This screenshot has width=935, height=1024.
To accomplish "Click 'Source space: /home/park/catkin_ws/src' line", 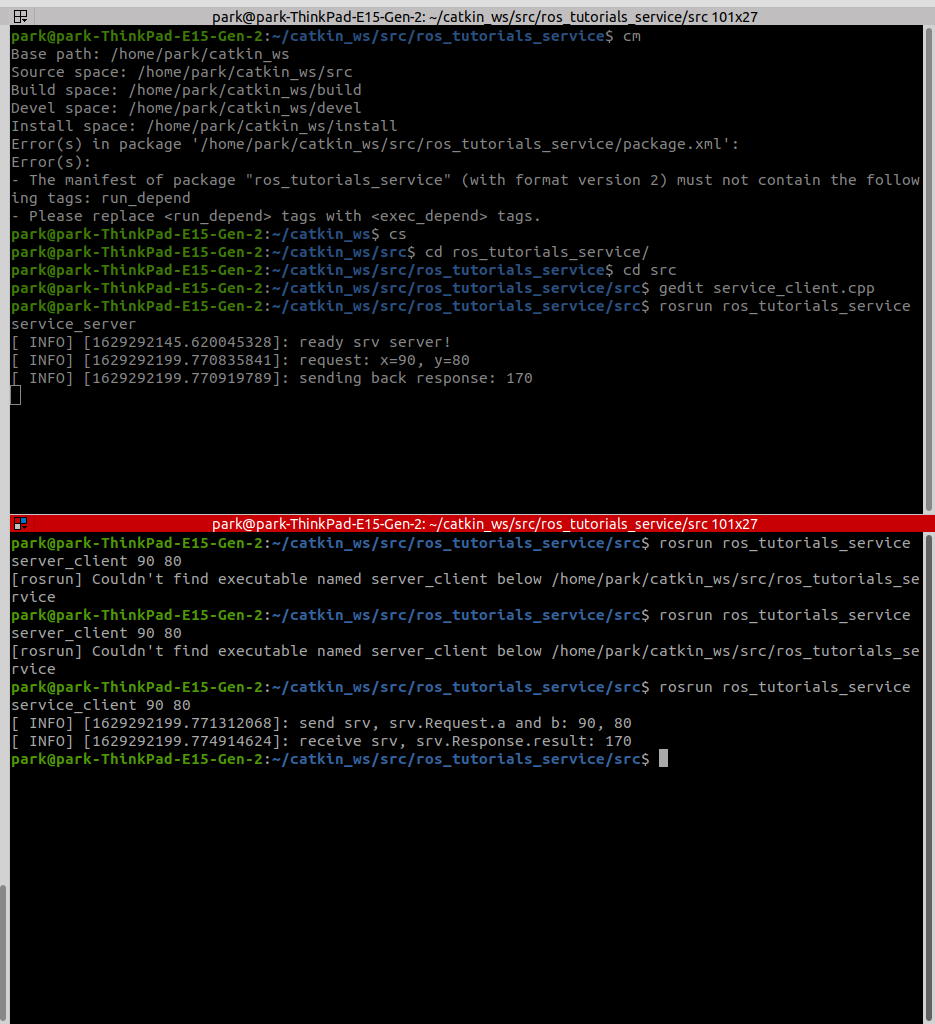I will tap(182, 72).
